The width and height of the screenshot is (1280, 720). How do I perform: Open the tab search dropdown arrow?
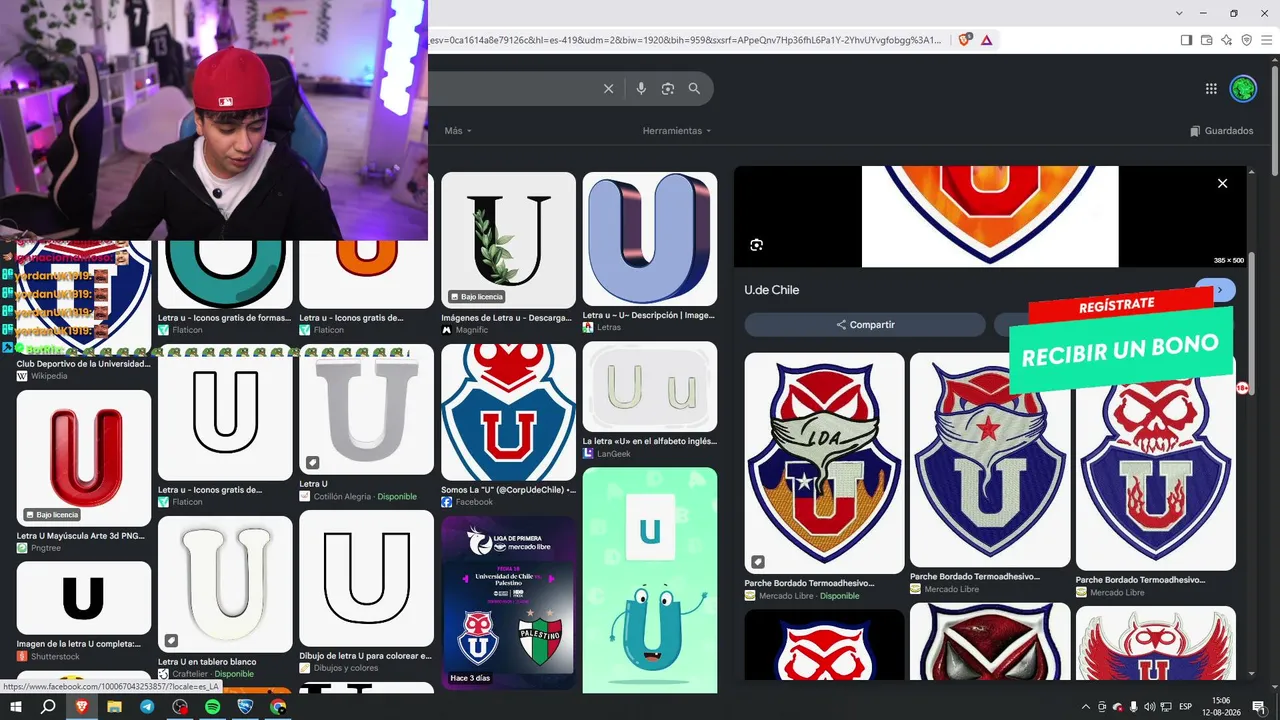pos(1179,13)
